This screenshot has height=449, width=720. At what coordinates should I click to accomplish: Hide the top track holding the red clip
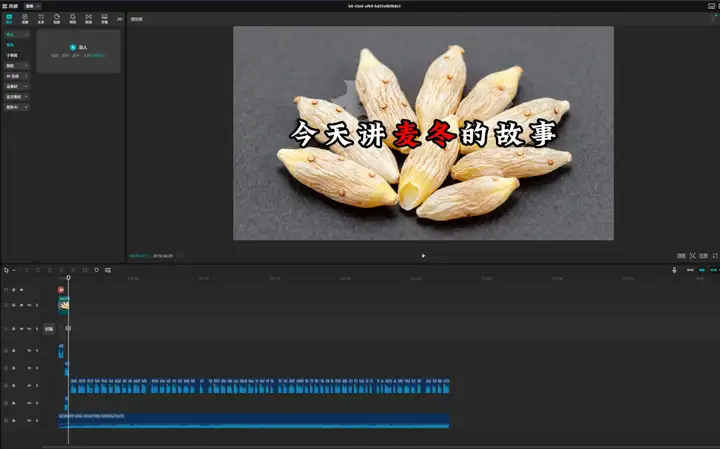click(22, 290)
